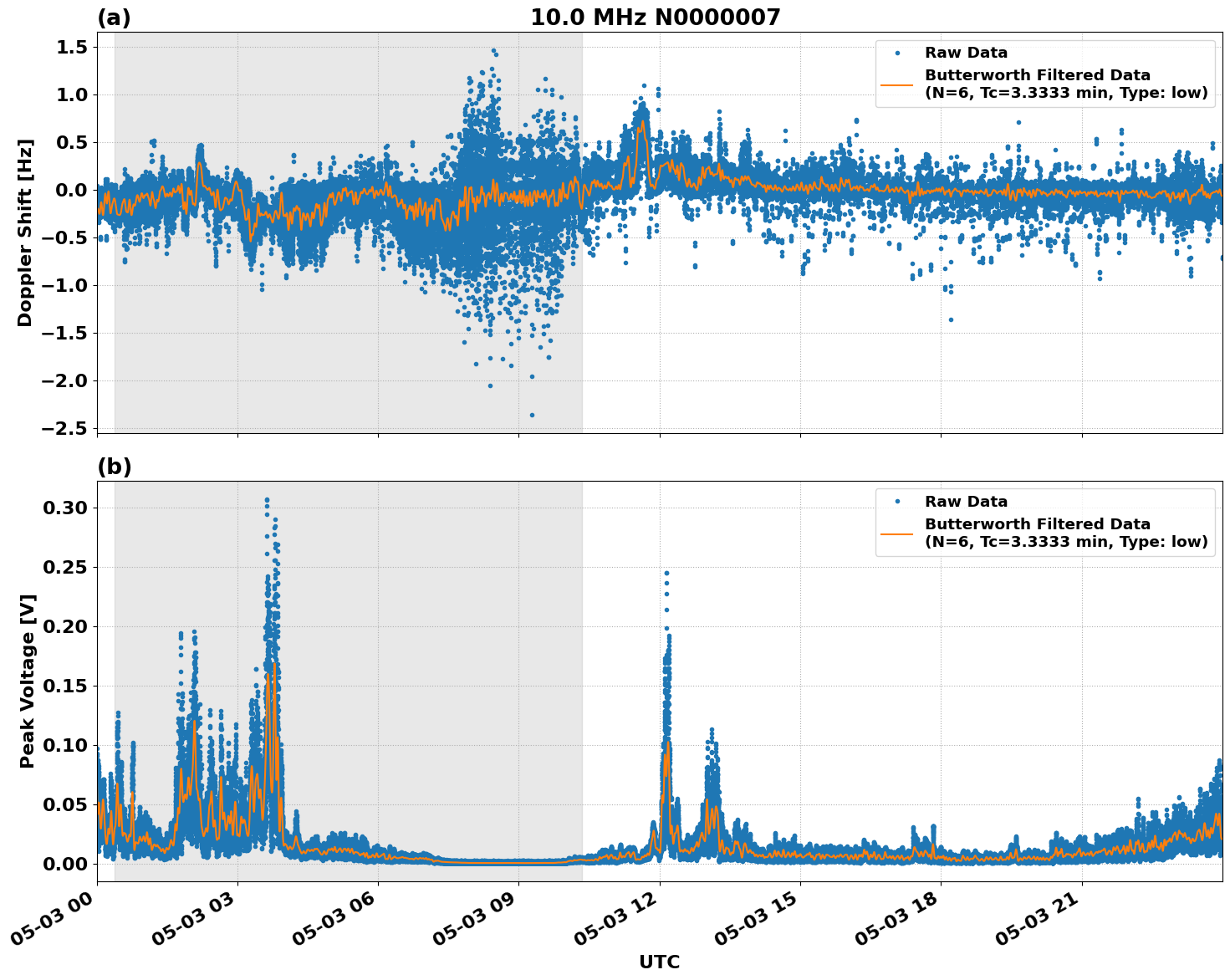Select "Raw Data" label in Doppler Shift legend
1230x980 pixels.
coord(966,53)
